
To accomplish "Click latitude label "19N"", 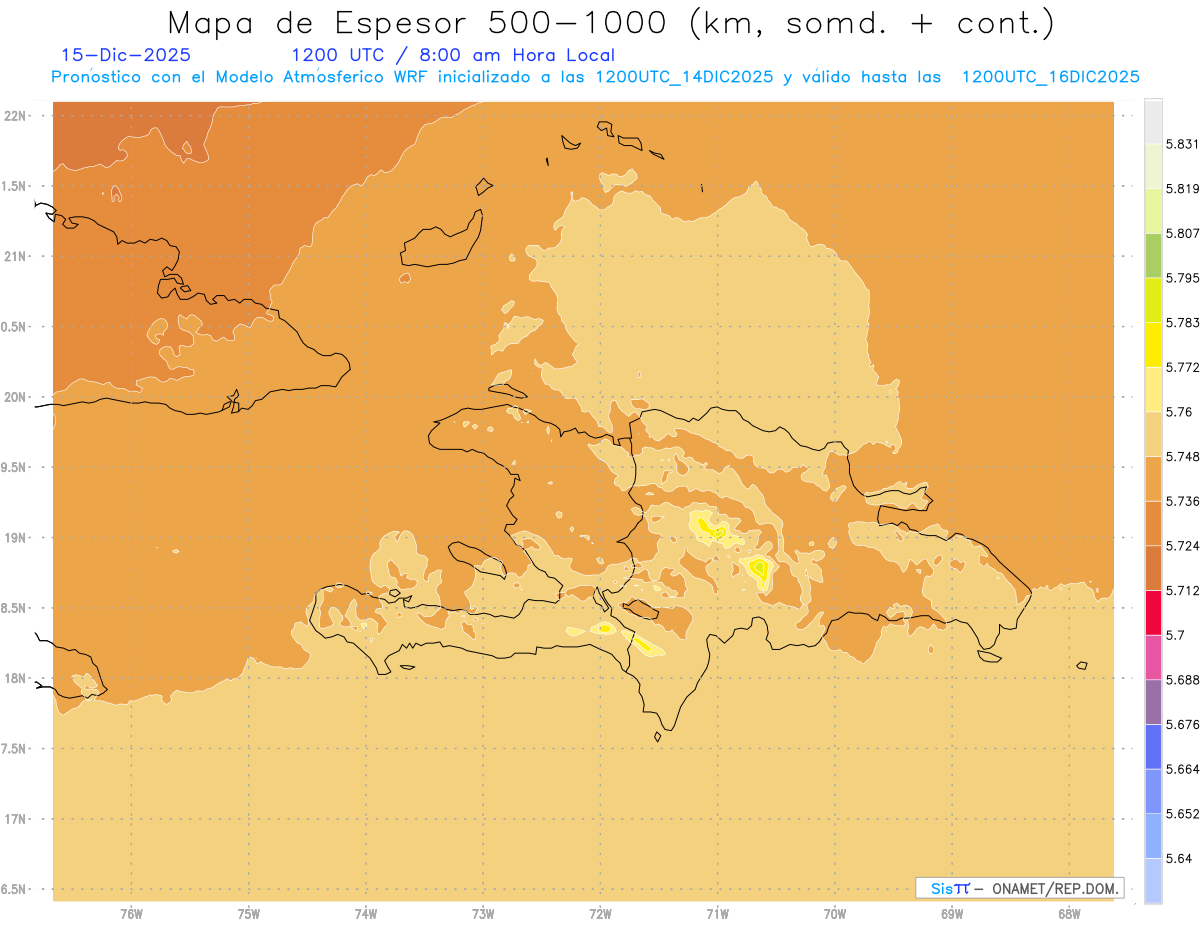I will pos(15,537).
